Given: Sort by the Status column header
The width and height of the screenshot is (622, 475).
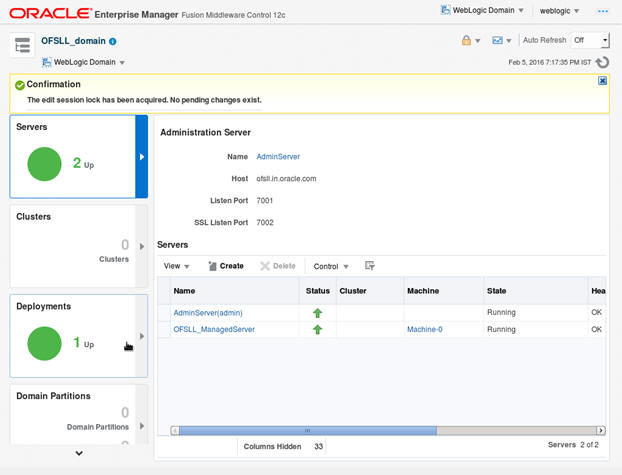Looking at the screenshot, I should coord(318,291).
